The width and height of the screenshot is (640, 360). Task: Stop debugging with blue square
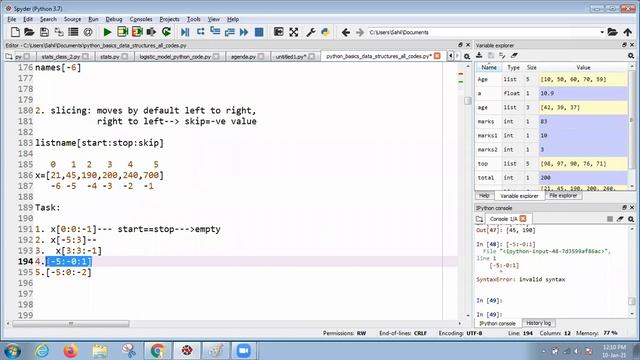point(259,32)
